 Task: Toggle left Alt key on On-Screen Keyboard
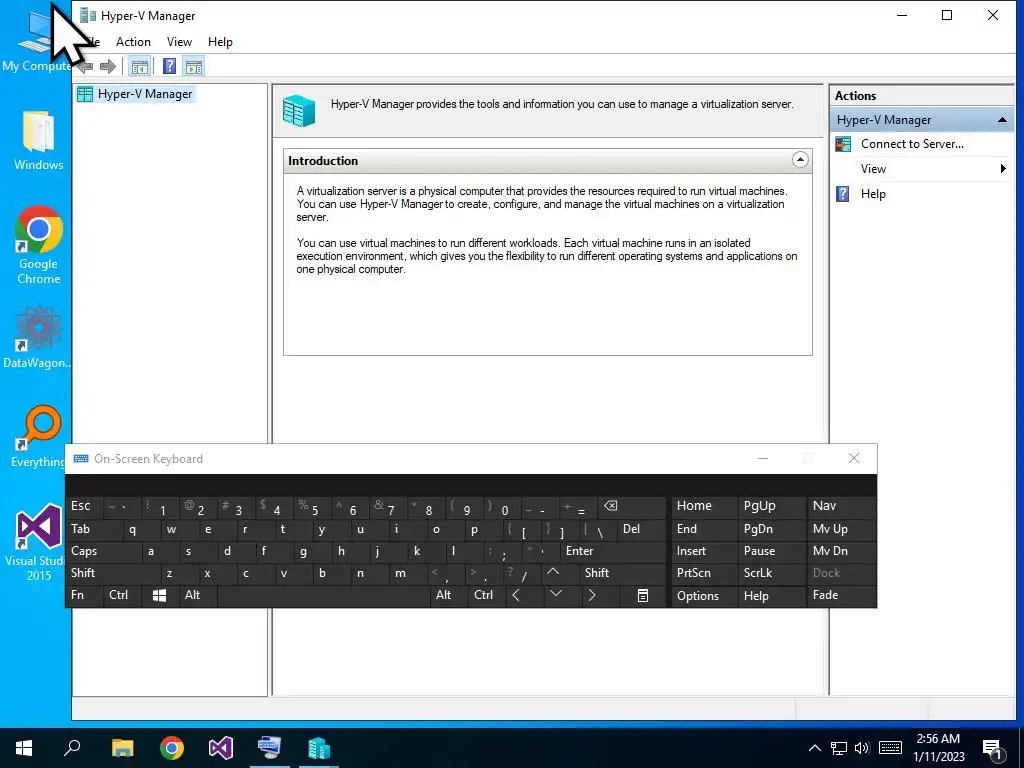[x=198, y=596]
